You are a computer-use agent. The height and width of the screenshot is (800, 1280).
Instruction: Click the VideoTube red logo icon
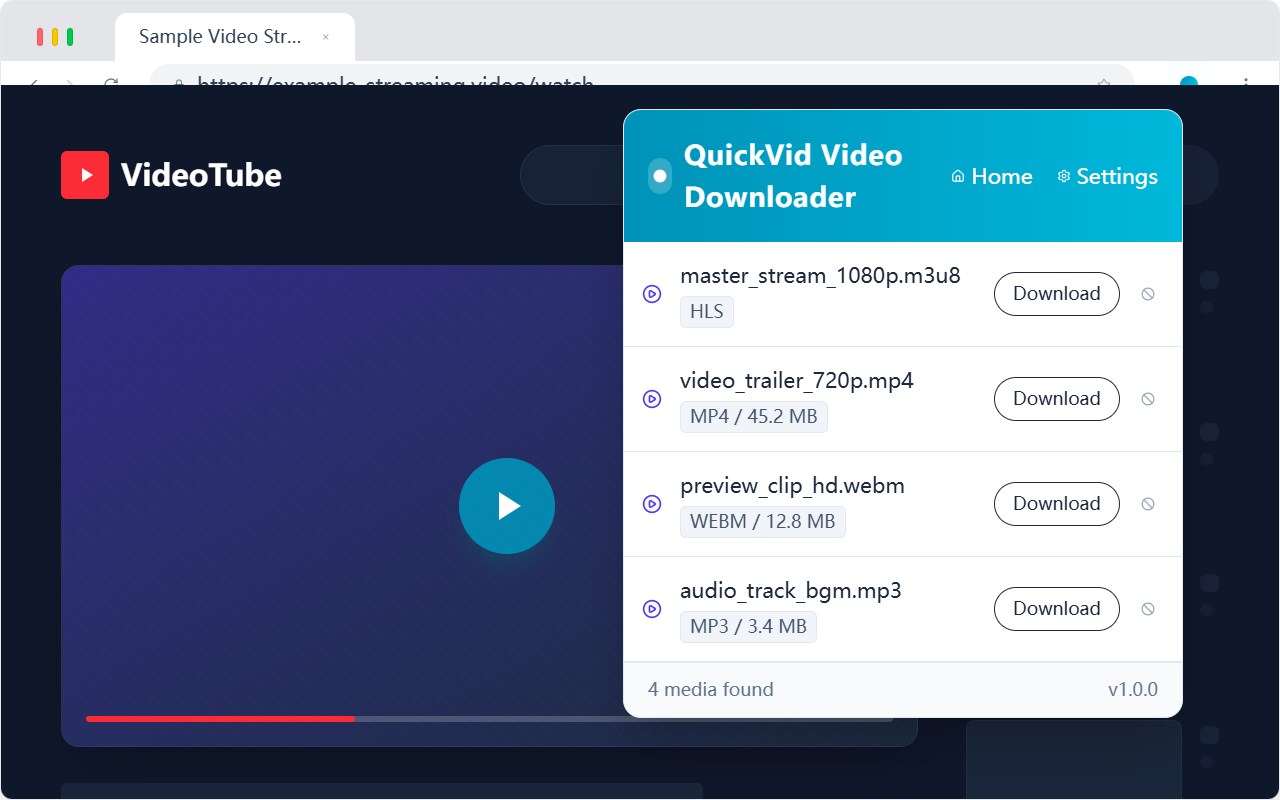84,174
